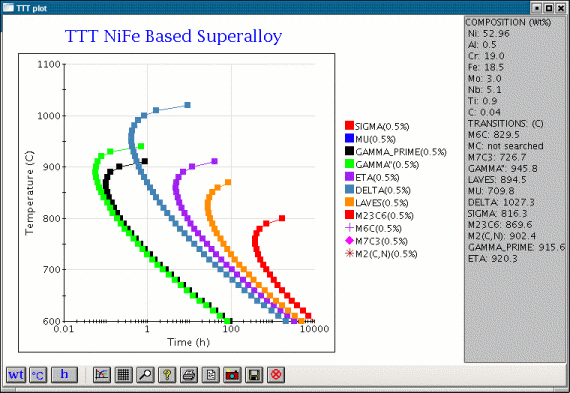Click the M23C6(0.5%) red legend swatch

(x=349, y=214)
